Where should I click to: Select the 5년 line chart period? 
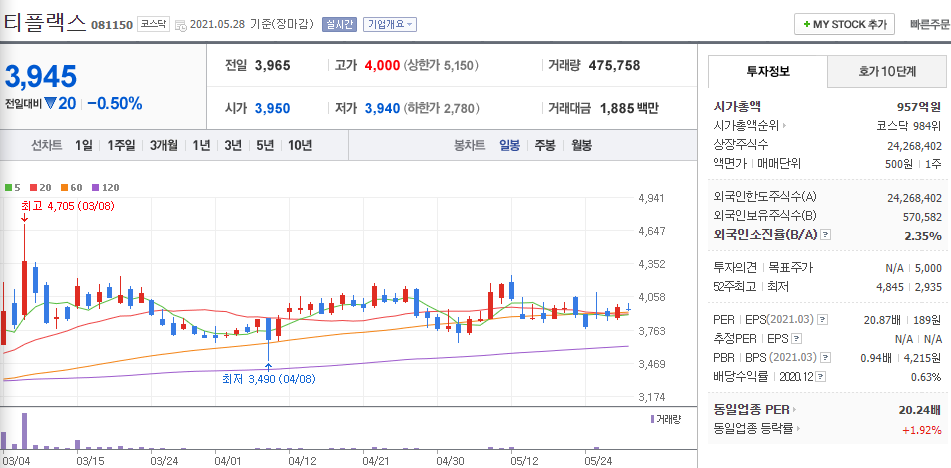pyautogui.click(x=265, y=145)
